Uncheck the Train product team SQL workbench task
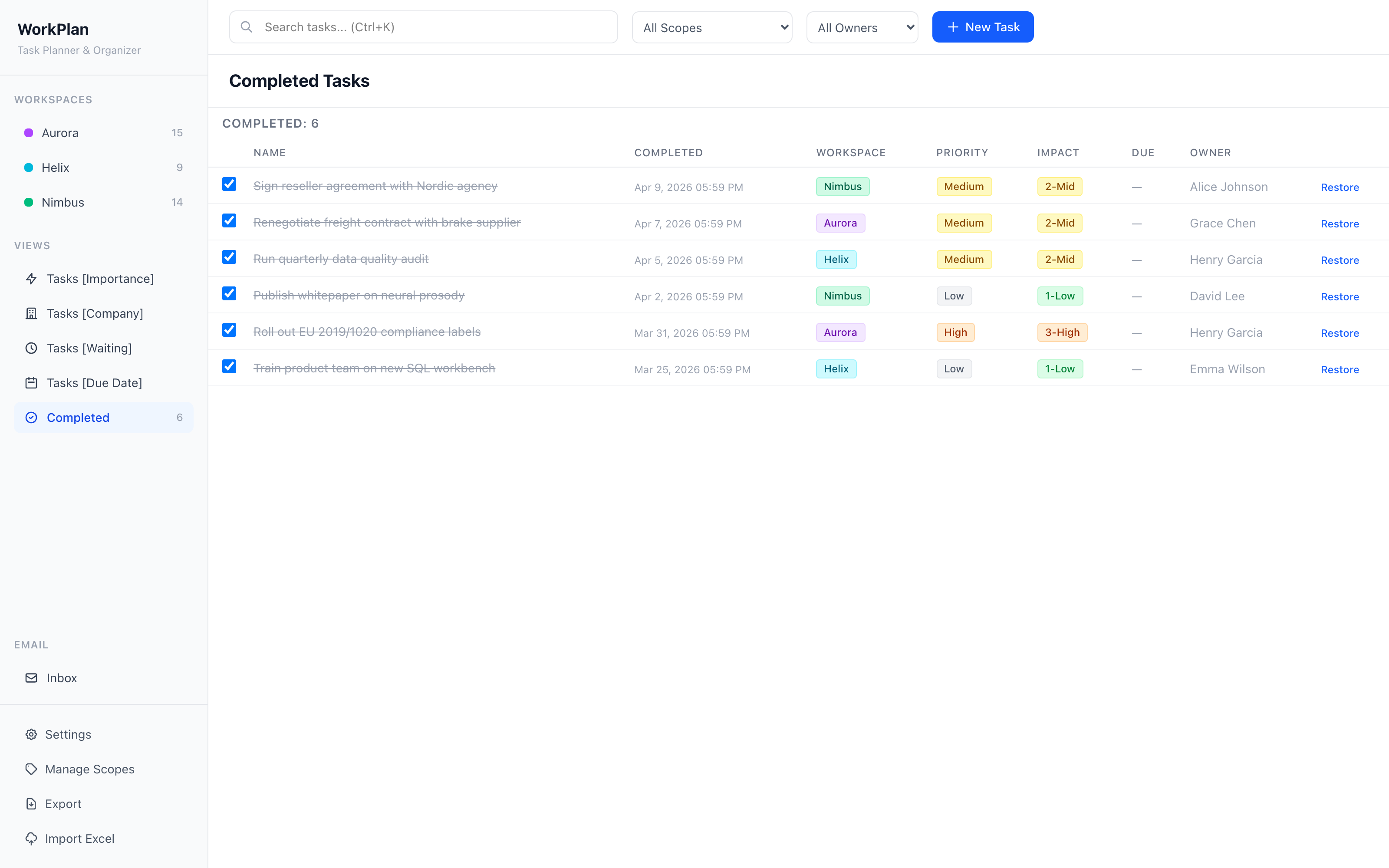This screenshot has width=1389, height=868. click(229, 367)
